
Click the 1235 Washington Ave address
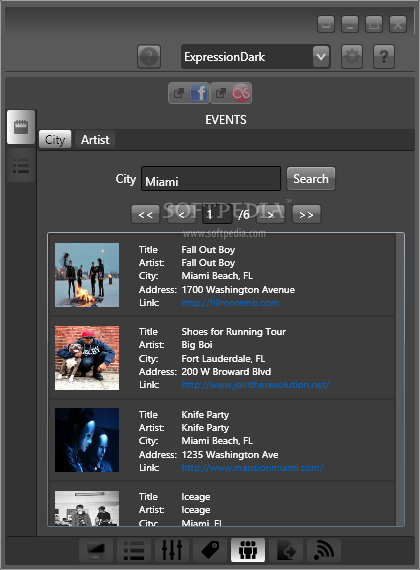point(230,454)
